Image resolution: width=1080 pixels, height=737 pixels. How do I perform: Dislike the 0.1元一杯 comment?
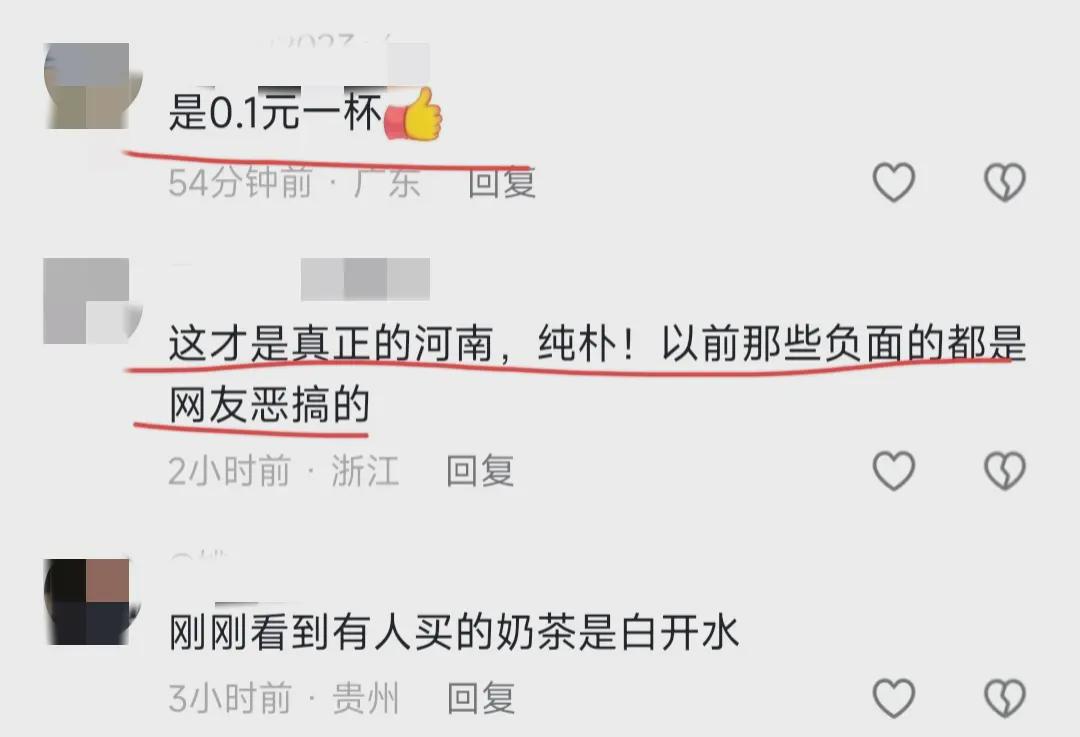[1005, 183]
